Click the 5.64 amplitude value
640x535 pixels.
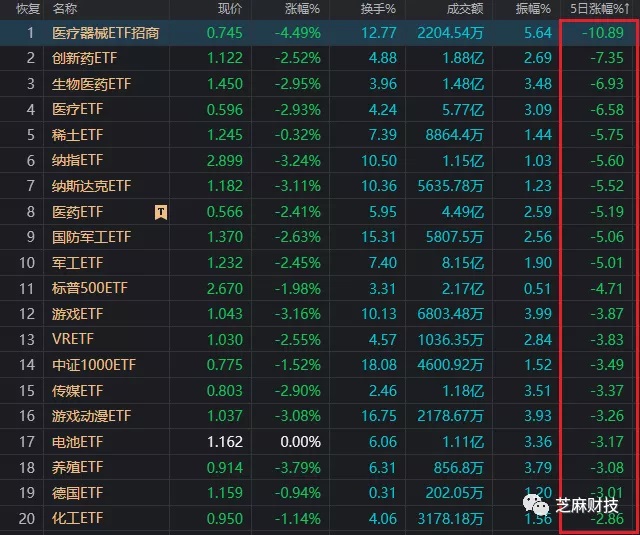pos(538,33)
